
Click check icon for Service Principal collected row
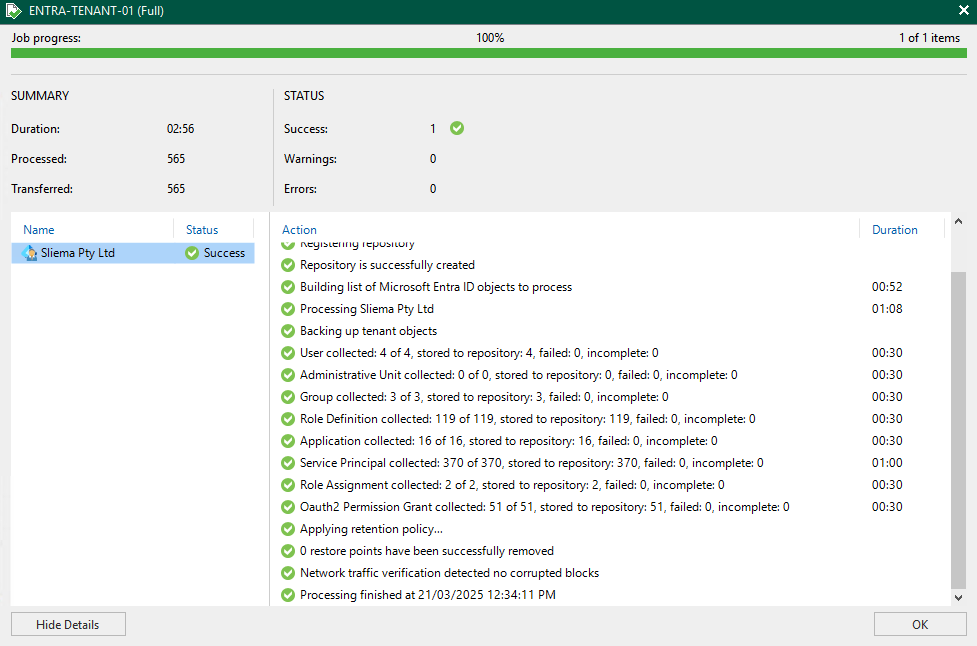(287, 463)
